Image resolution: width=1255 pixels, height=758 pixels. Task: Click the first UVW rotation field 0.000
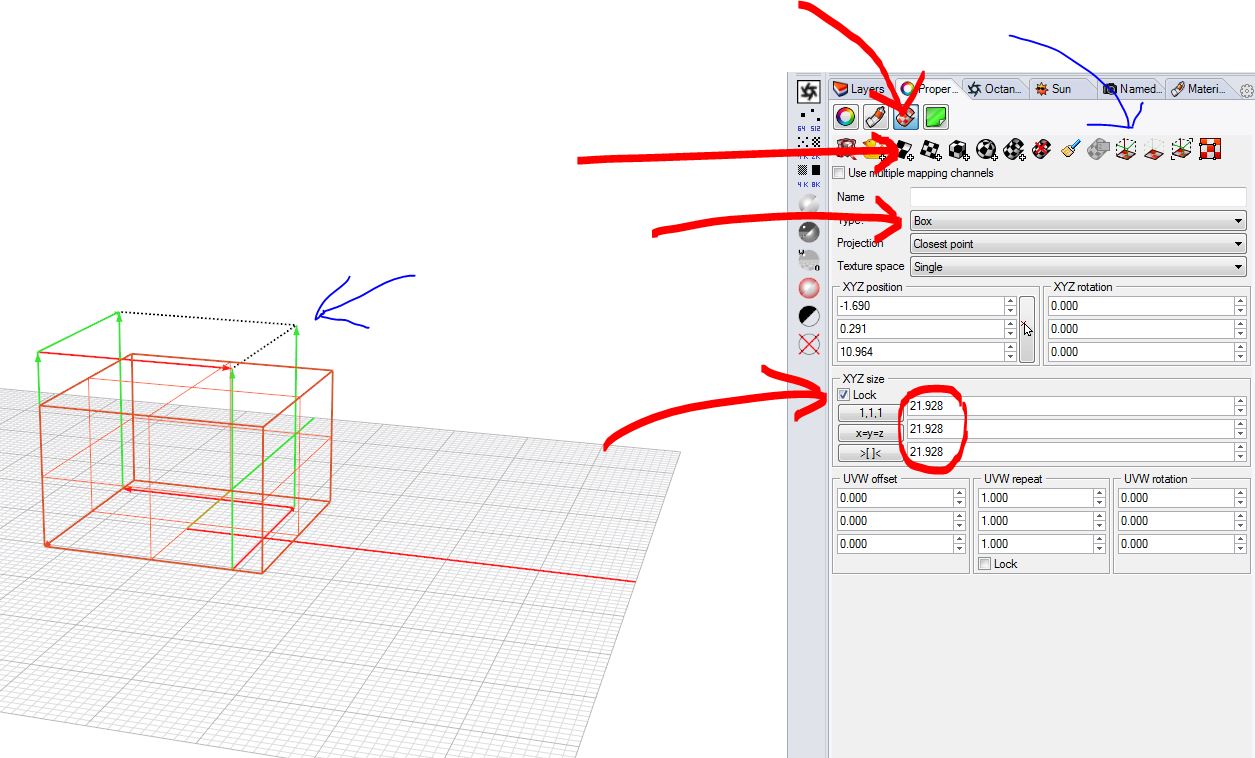tap(1174, 498)
